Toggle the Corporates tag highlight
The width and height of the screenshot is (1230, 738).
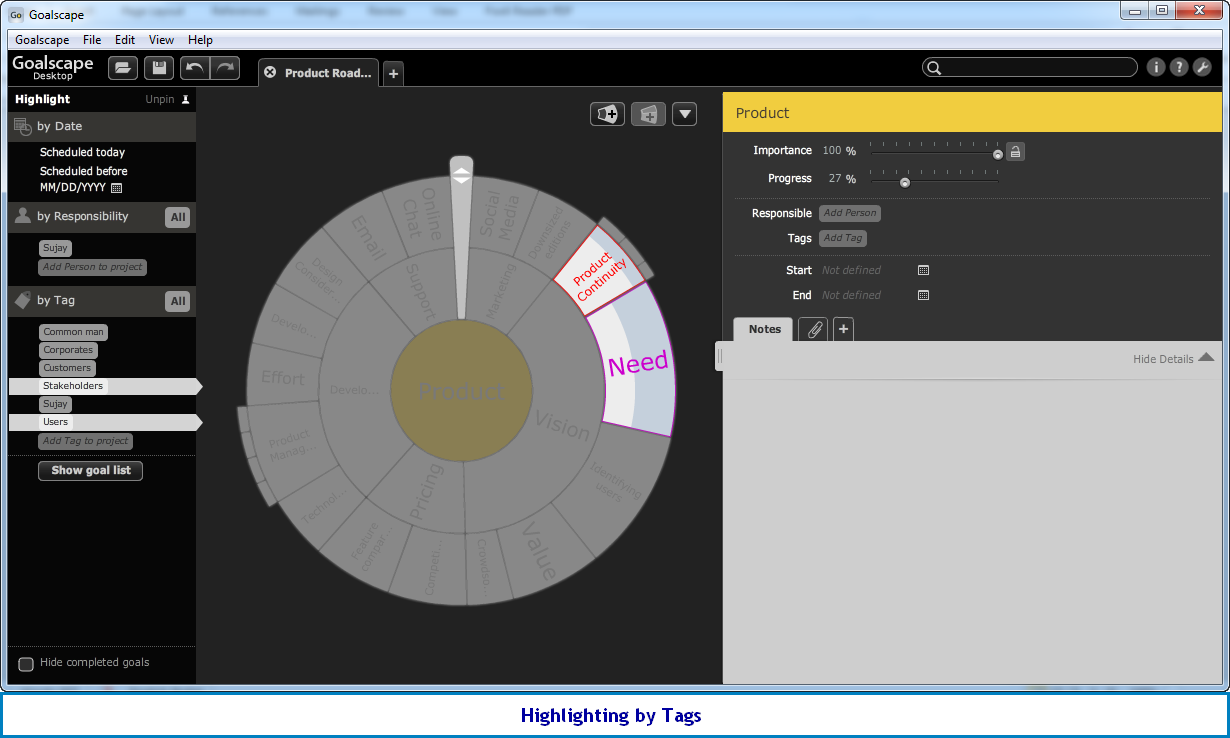[x=68, y=350]
